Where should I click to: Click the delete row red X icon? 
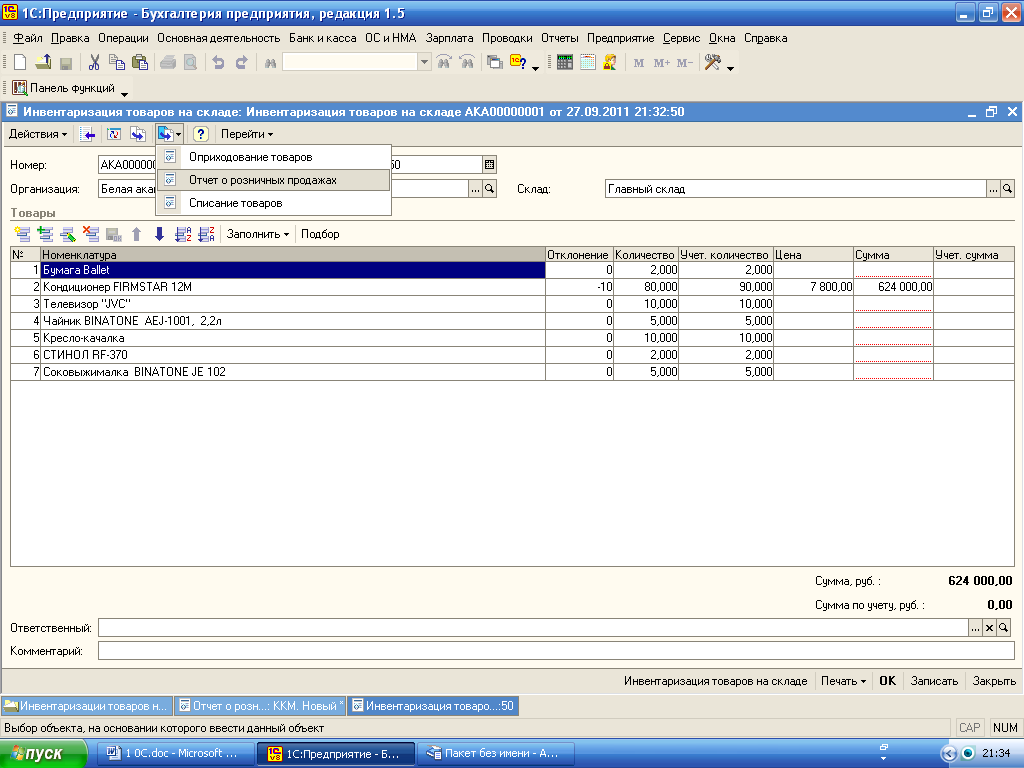click(x=91, y=234)
